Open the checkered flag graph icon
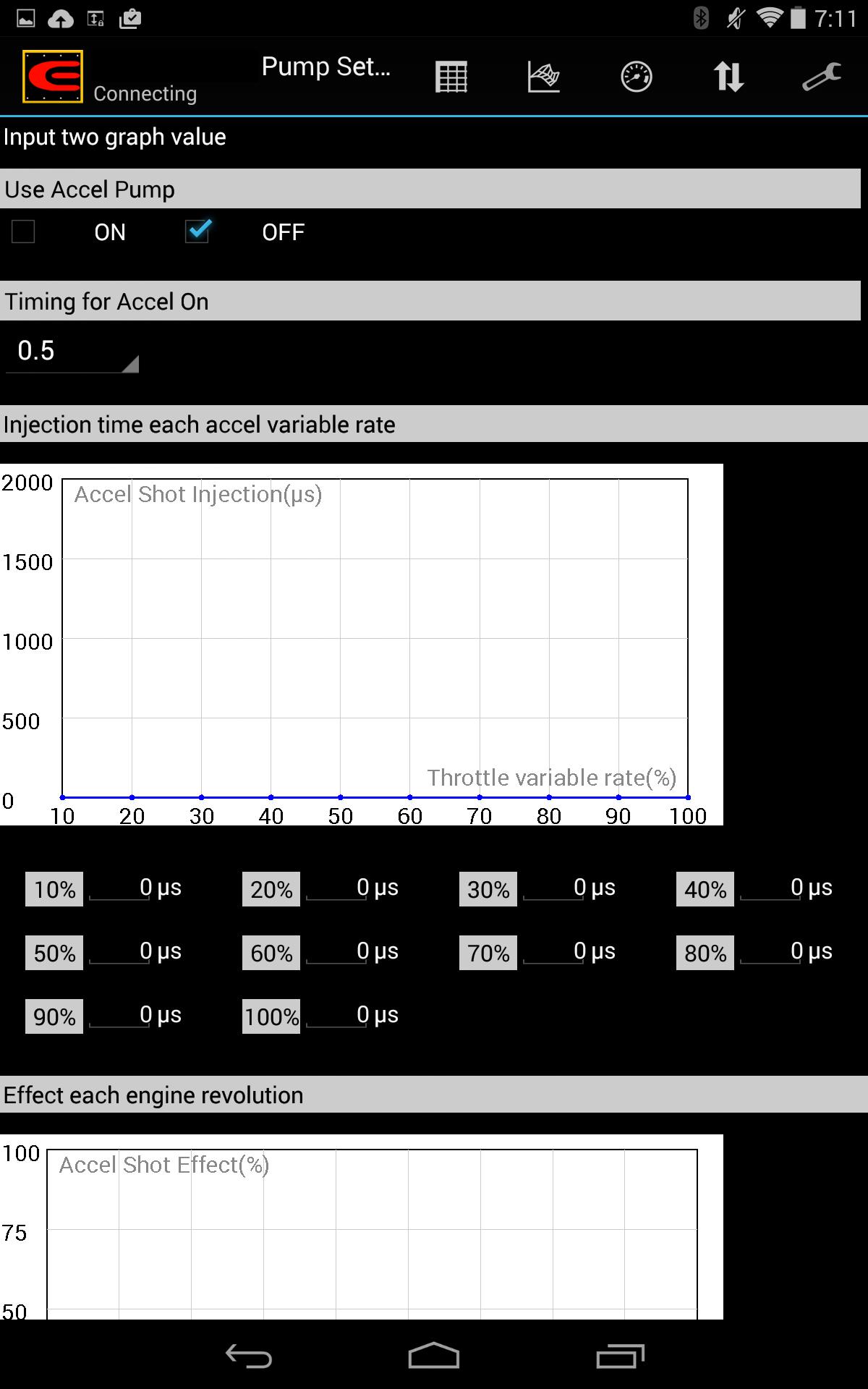The width and height of the screenshot is (868, 1389). point(544,77)
